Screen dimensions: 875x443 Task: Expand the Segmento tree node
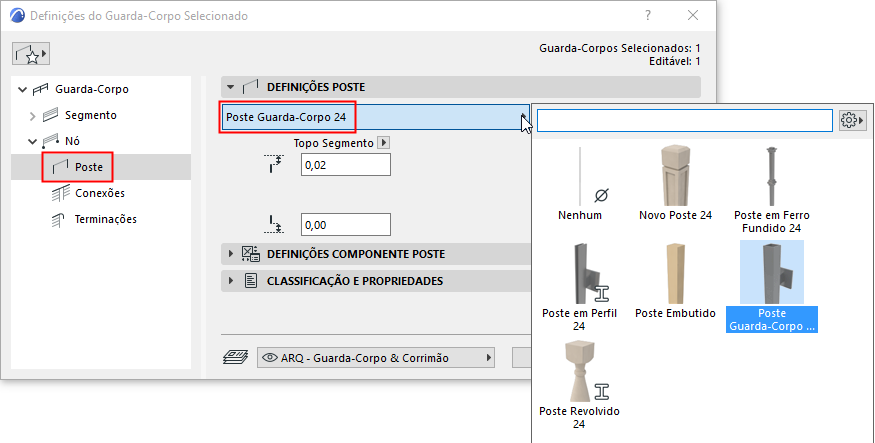click(33, 115)
